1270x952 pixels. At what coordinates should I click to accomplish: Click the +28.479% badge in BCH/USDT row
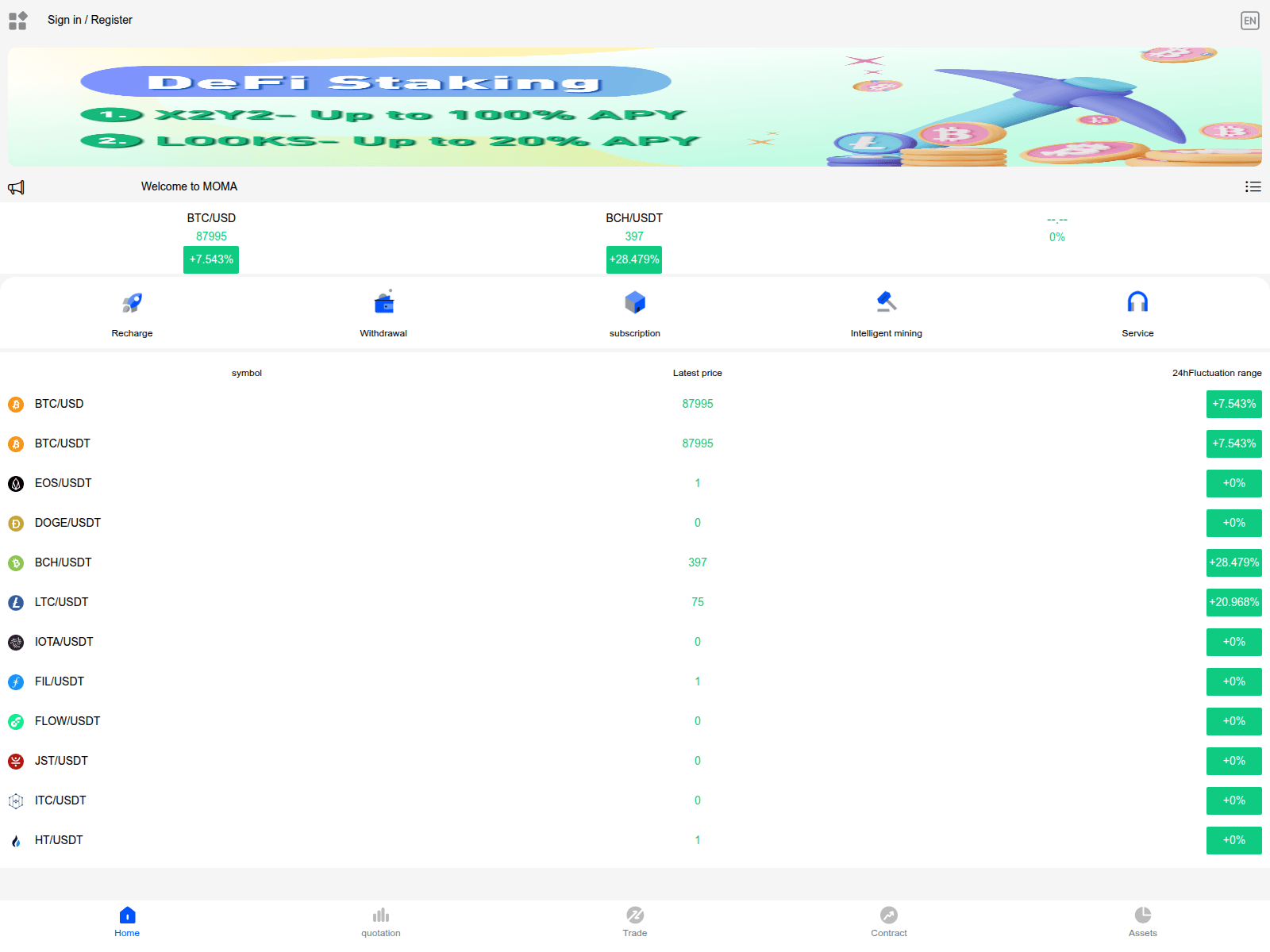1234,562
